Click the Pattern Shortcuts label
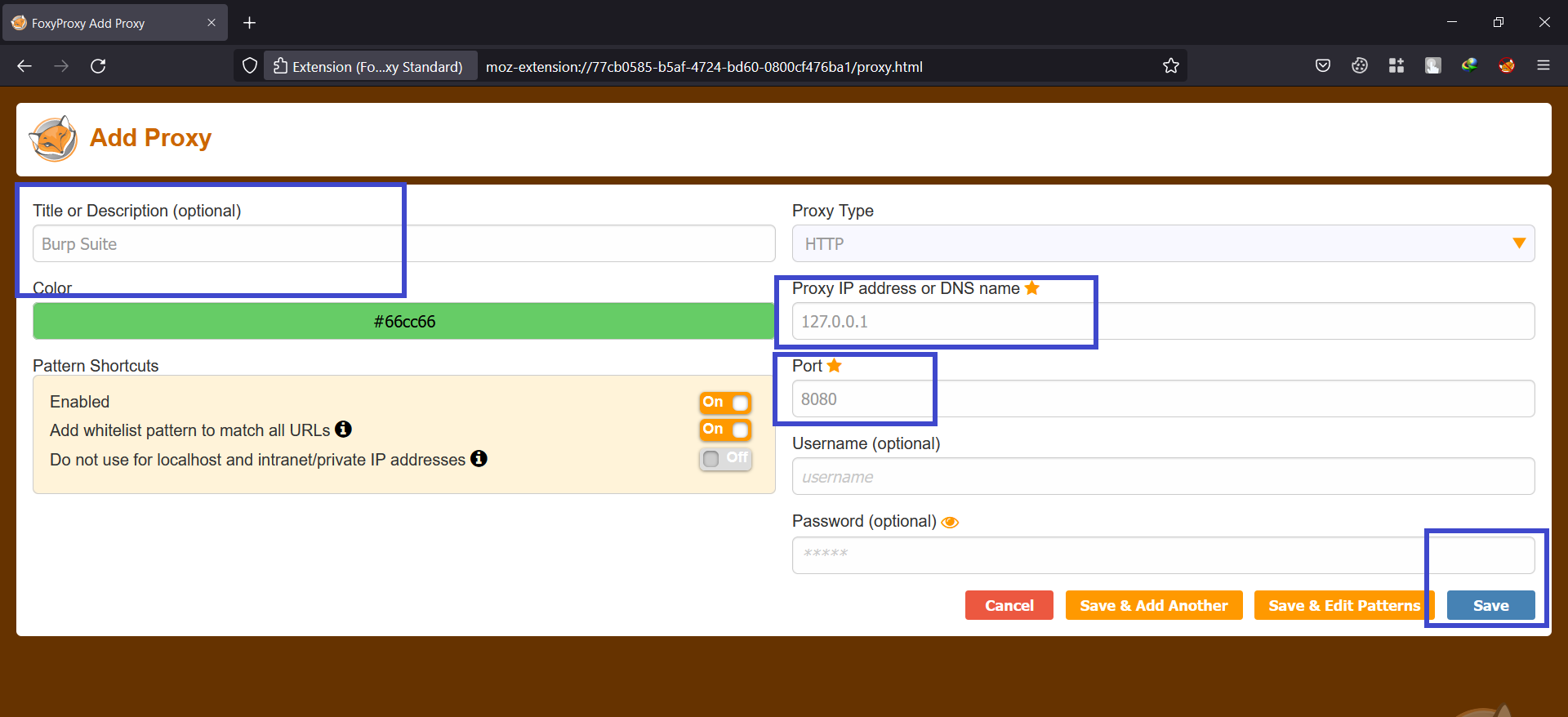The height and width of the screenshot is (717, 1568). coord(96,366)
